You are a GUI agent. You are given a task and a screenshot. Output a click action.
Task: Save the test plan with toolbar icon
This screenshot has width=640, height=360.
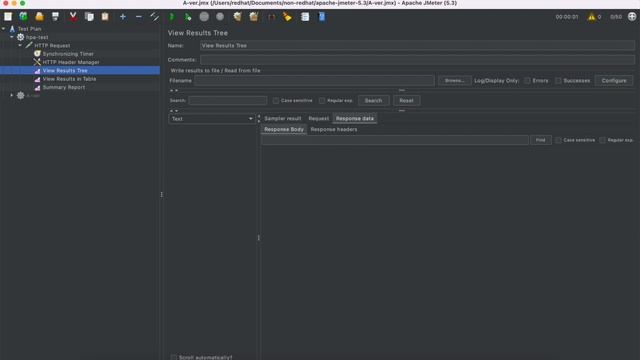(x=56, y=17)
